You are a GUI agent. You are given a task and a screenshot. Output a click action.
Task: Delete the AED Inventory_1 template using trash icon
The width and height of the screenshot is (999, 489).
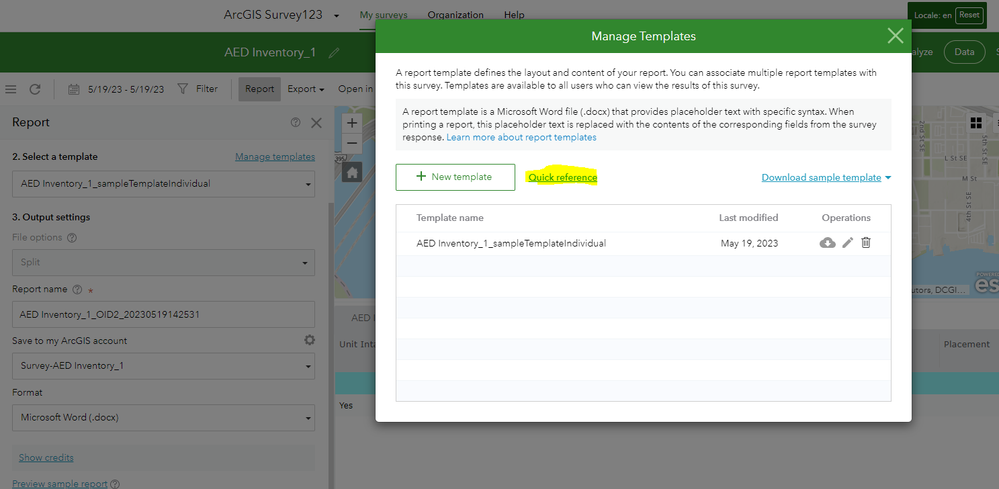click(866, 243)
